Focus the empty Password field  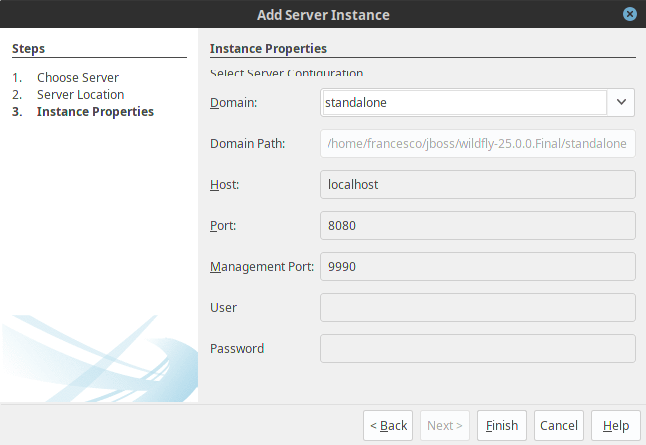477,349
